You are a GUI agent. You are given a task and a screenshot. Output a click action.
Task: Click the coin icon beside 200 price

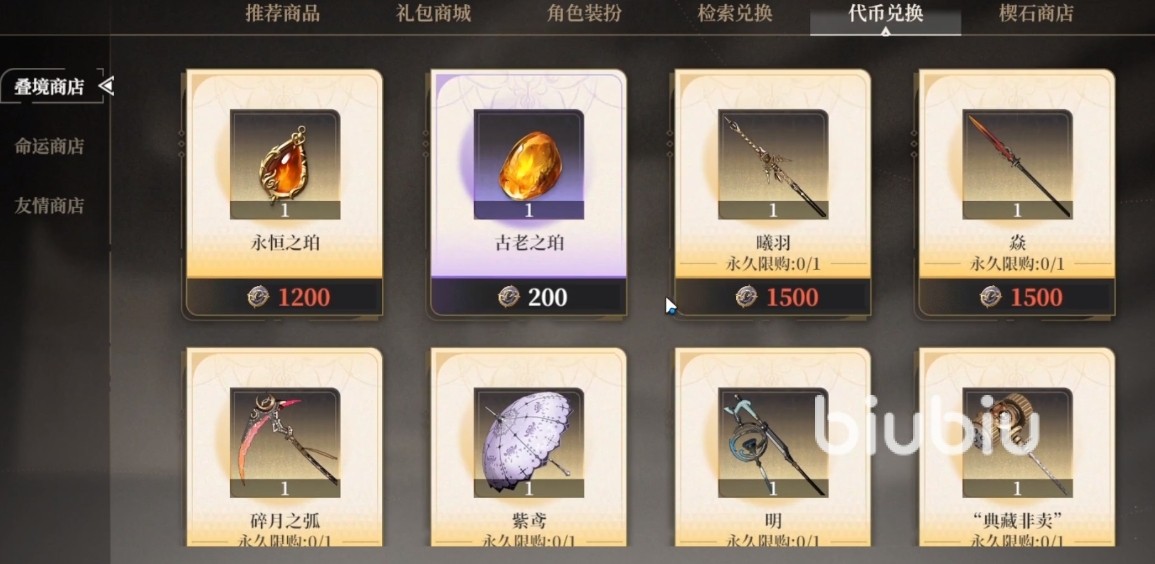coord(508,297)
